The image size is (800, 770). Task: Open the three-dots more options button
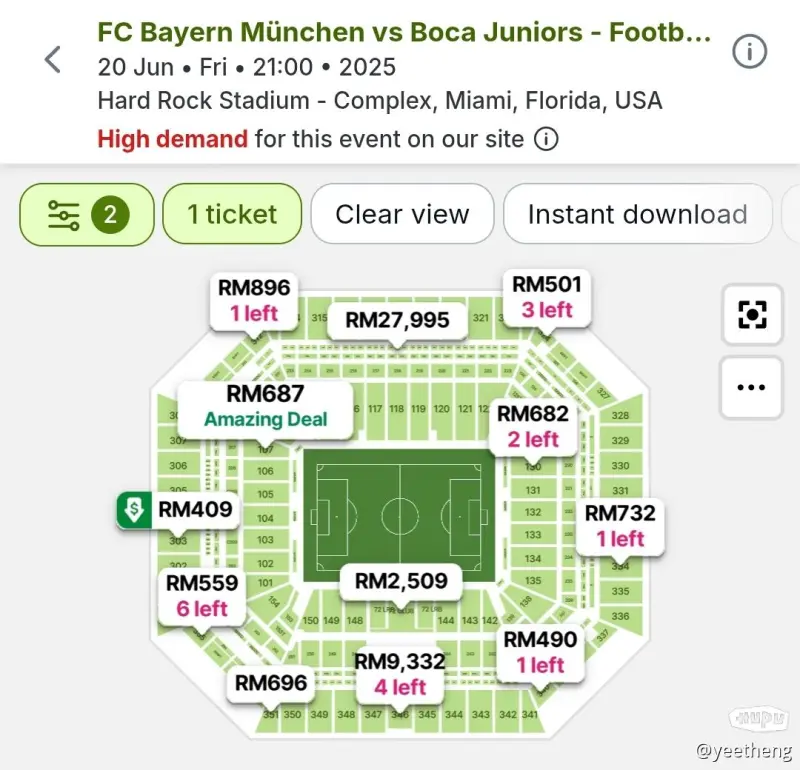click(751, 387)
